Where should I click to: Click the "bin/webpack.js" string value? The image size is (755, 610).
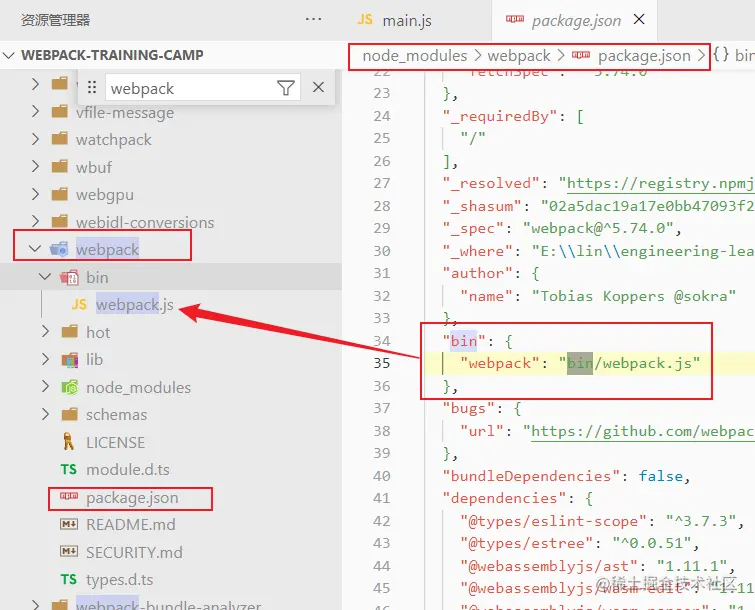[629, 363]
